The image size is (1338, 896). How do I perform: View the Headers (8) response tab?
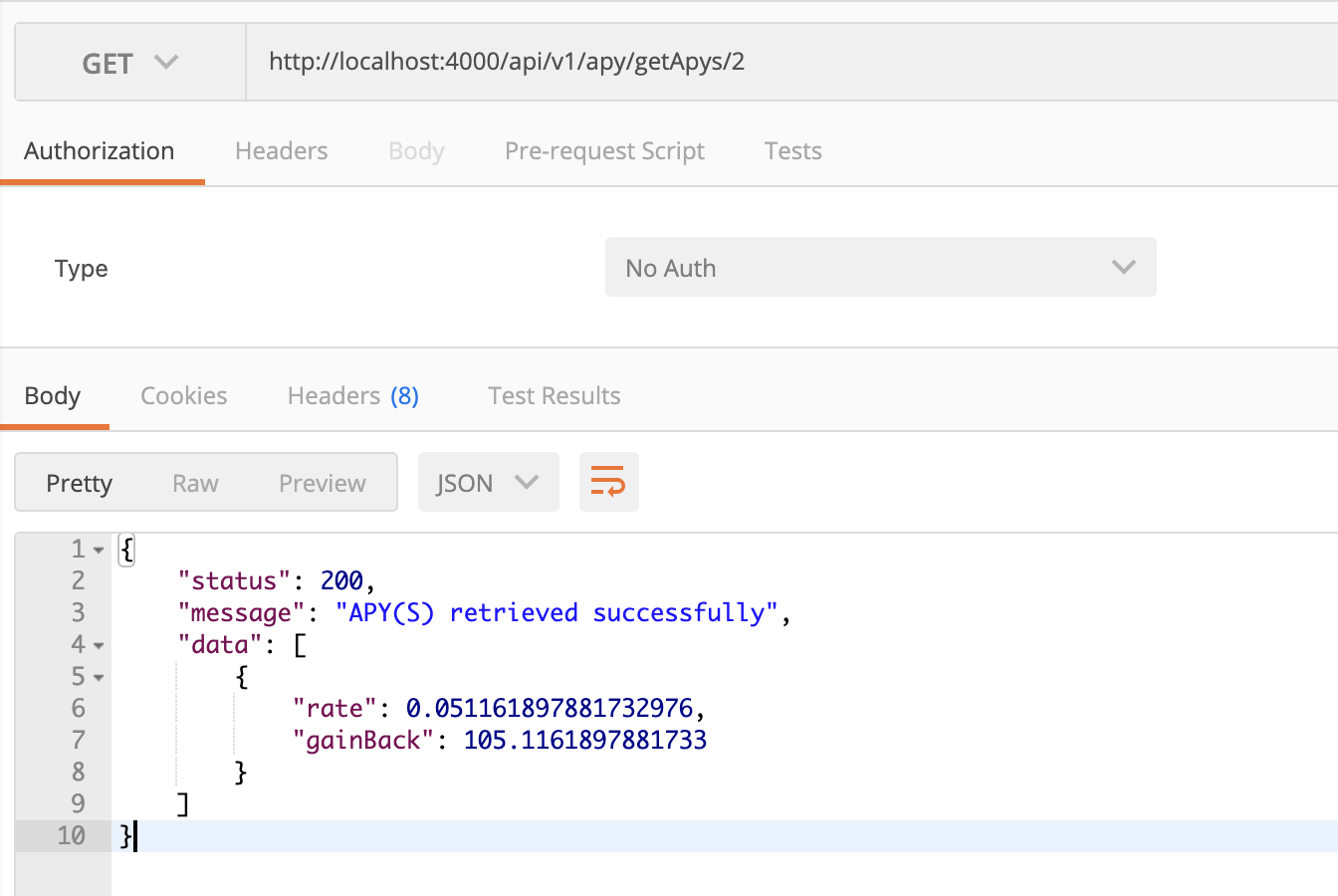coord(352,395)
